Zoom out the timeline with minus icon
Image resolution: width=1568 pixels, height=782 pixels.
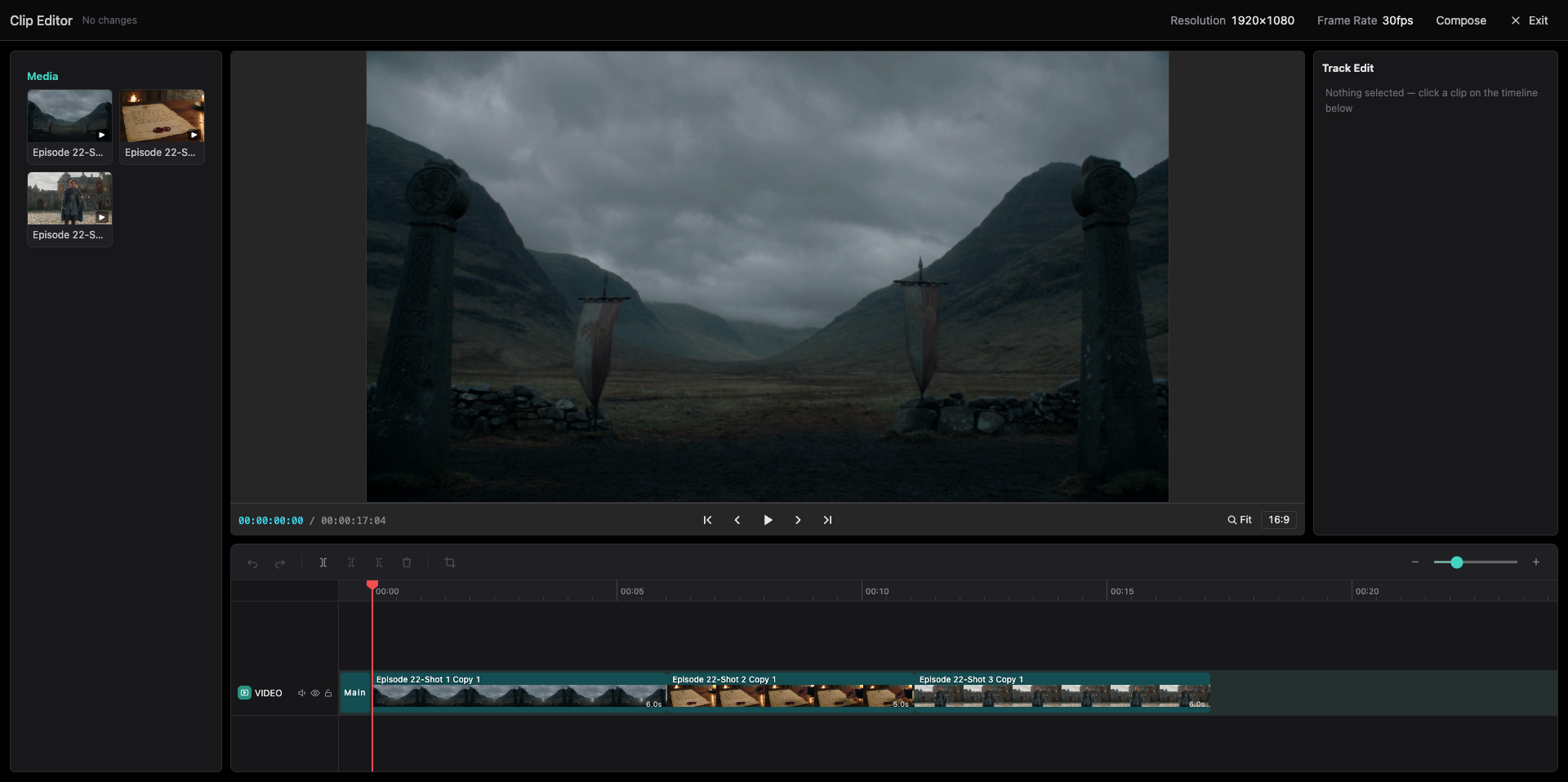(1415, 562)
